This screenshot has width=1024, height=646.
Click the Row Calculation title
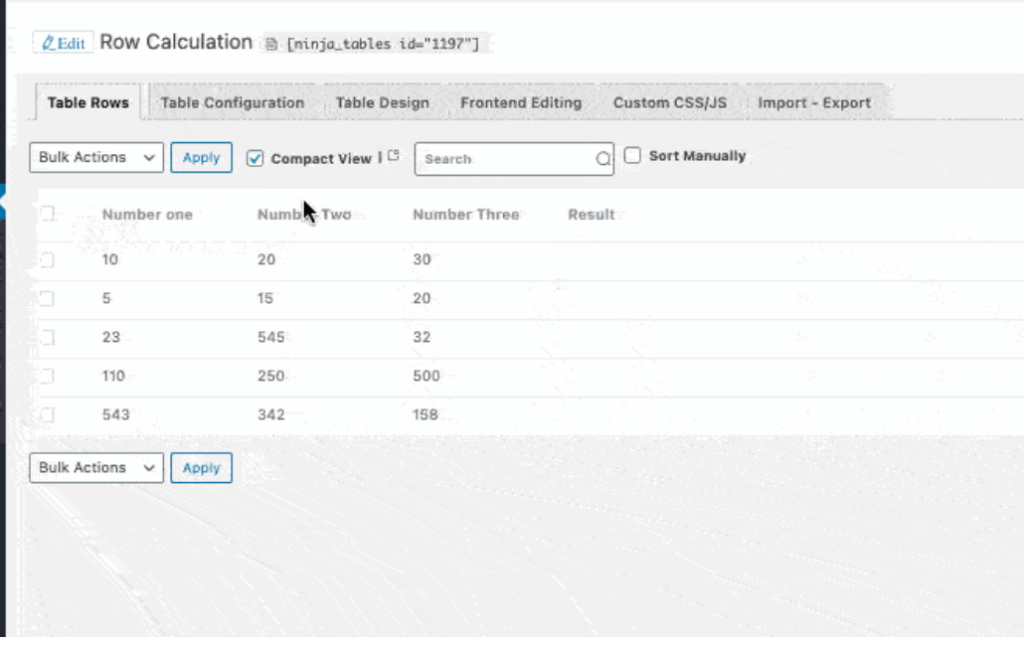(176, 42)
